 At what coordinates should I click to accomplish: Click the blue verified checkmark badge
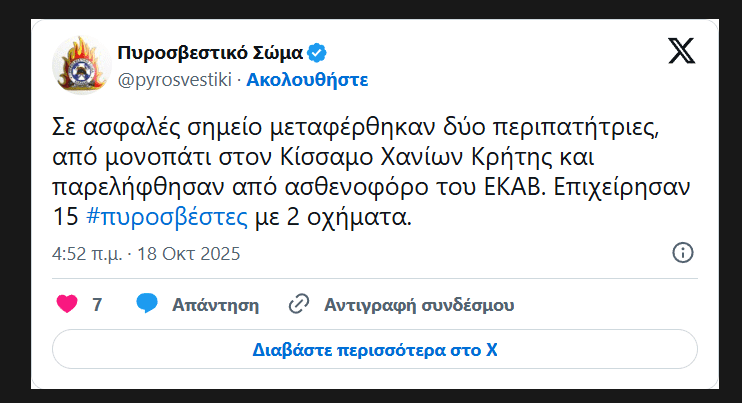point(317,53)
